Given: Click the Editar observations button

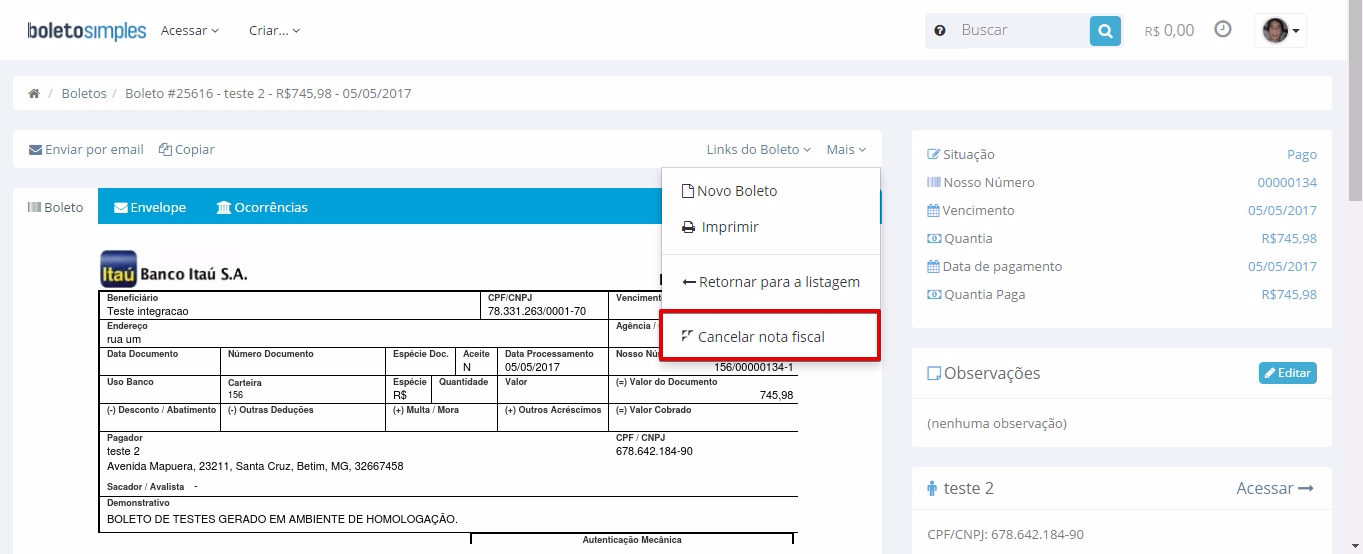Looking at the screenshot, I should pyautogui.click(x=1287, y=373).
